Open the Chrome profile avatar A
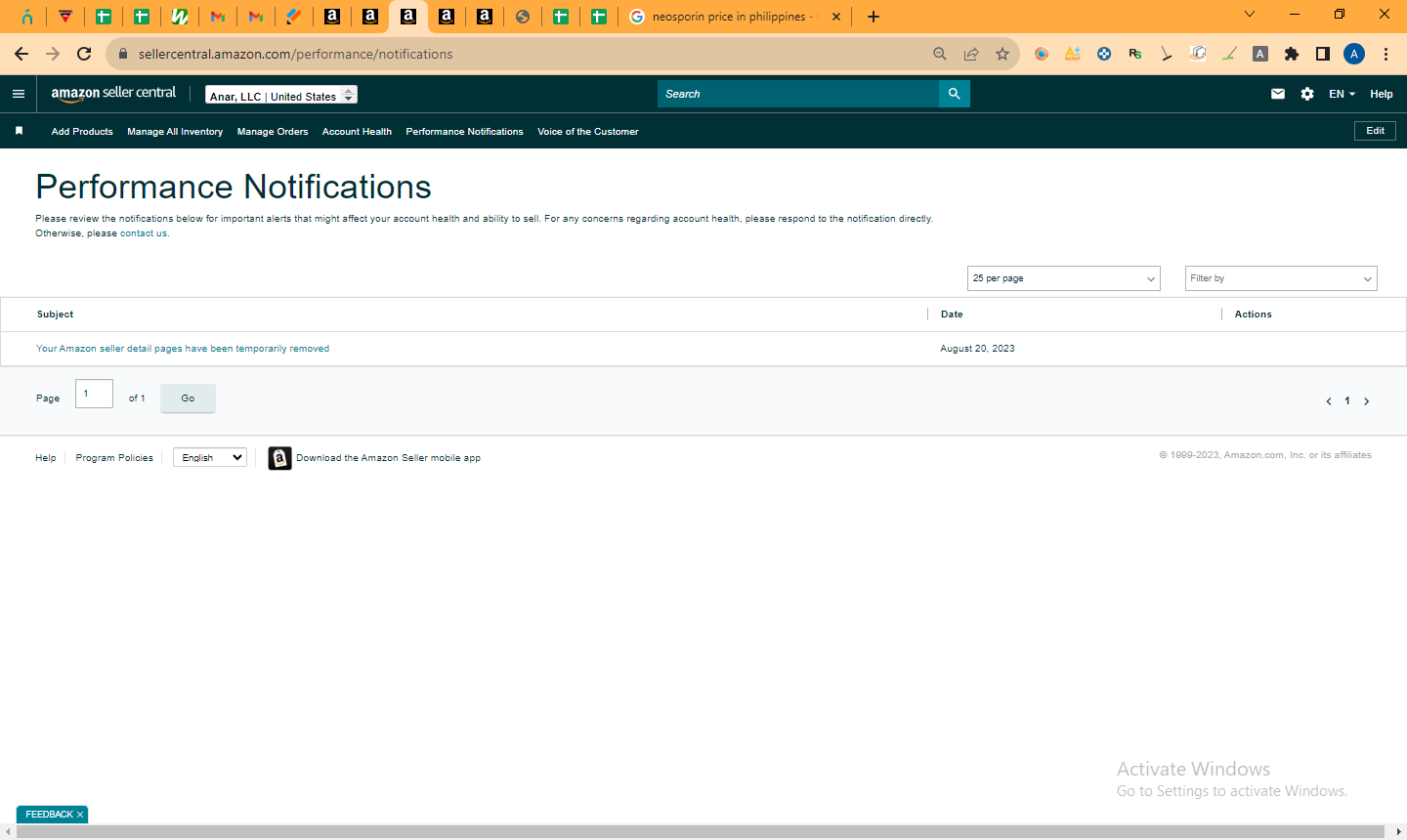 click(1354, 54)
